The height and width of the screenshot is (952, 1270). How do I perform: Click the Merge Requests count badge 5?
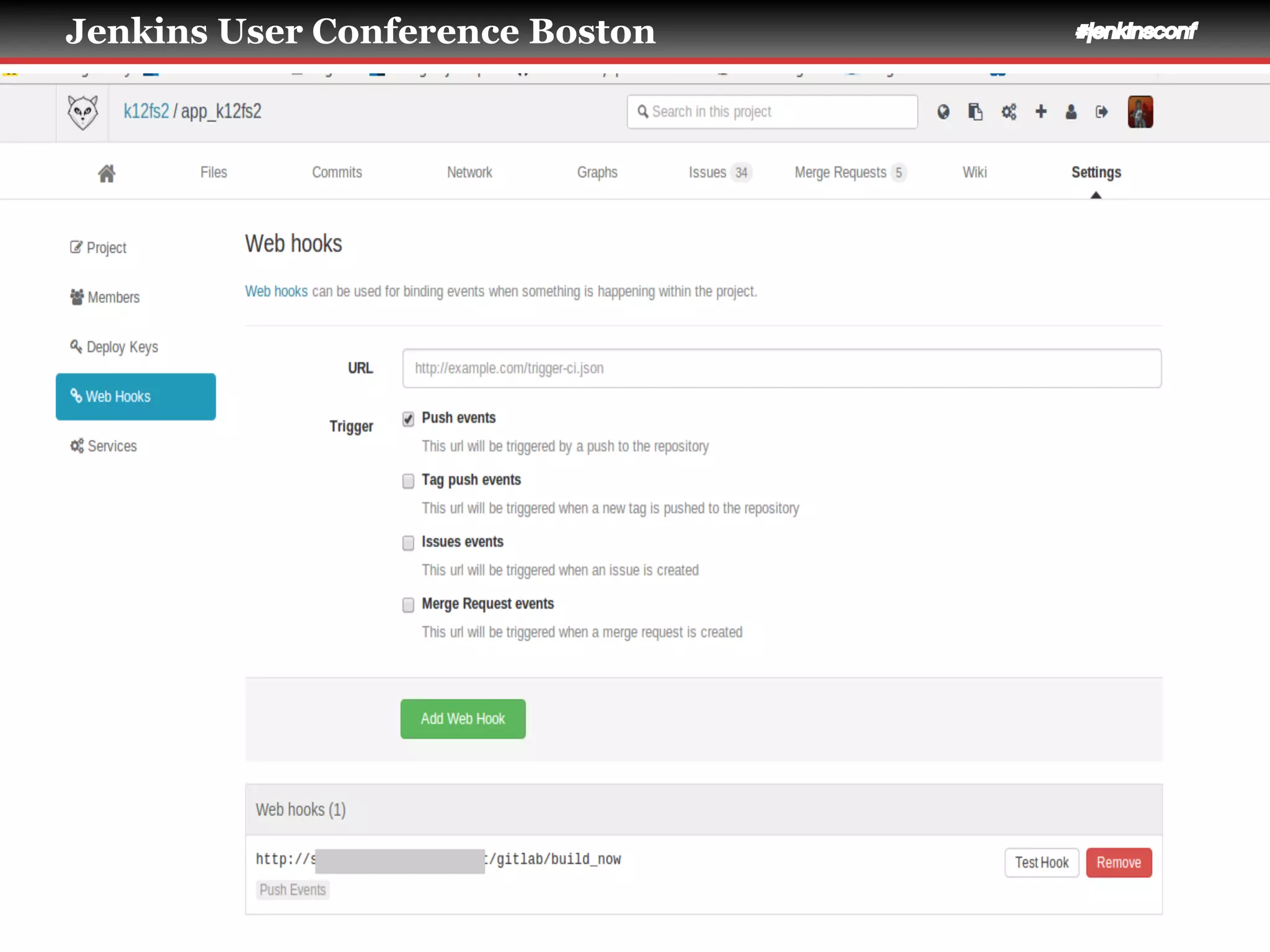[898, 172]
